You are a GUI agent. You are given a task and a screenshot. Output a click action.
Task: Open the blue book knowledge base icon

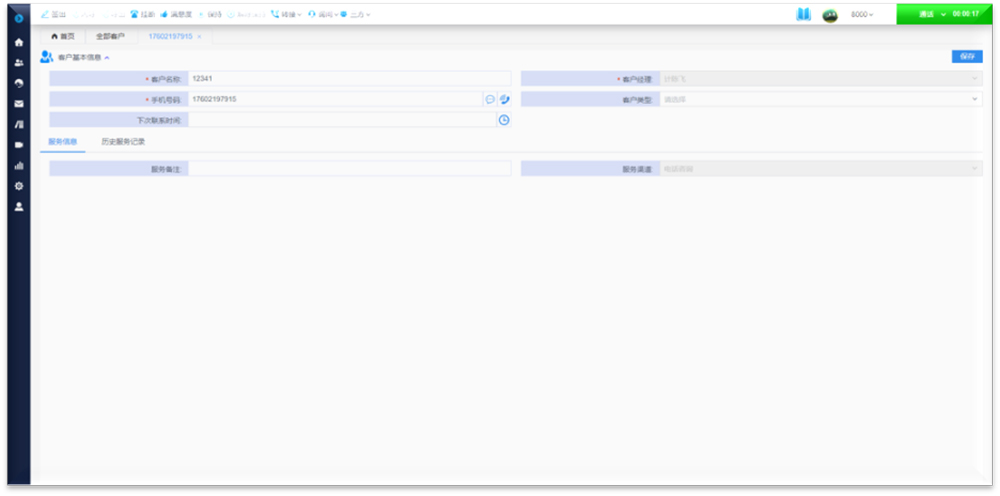804,14
